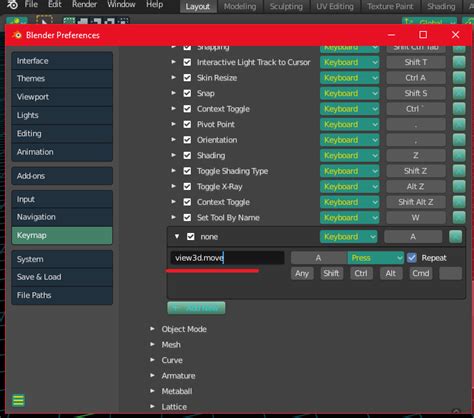
Task: Expand the Interactive Light Track to Cursor row
Action: coord(173,62)
